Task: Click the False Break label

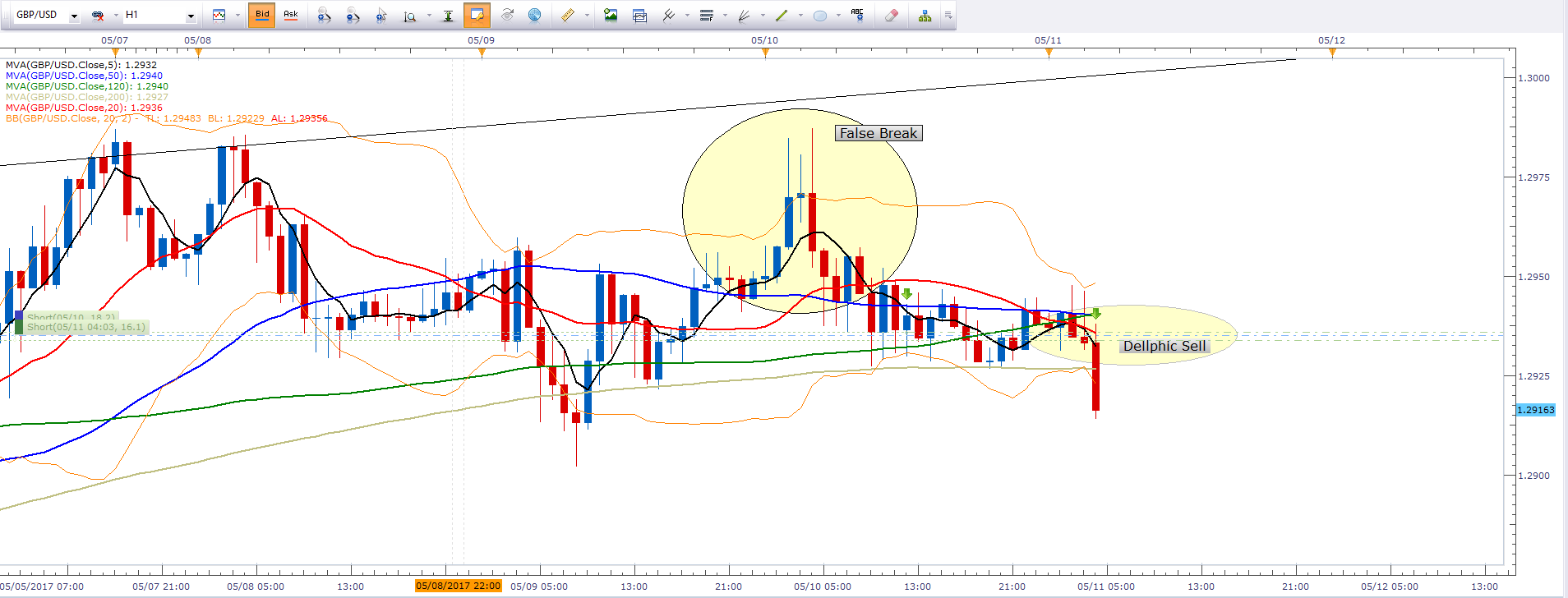Action: (x=878, y=133)
